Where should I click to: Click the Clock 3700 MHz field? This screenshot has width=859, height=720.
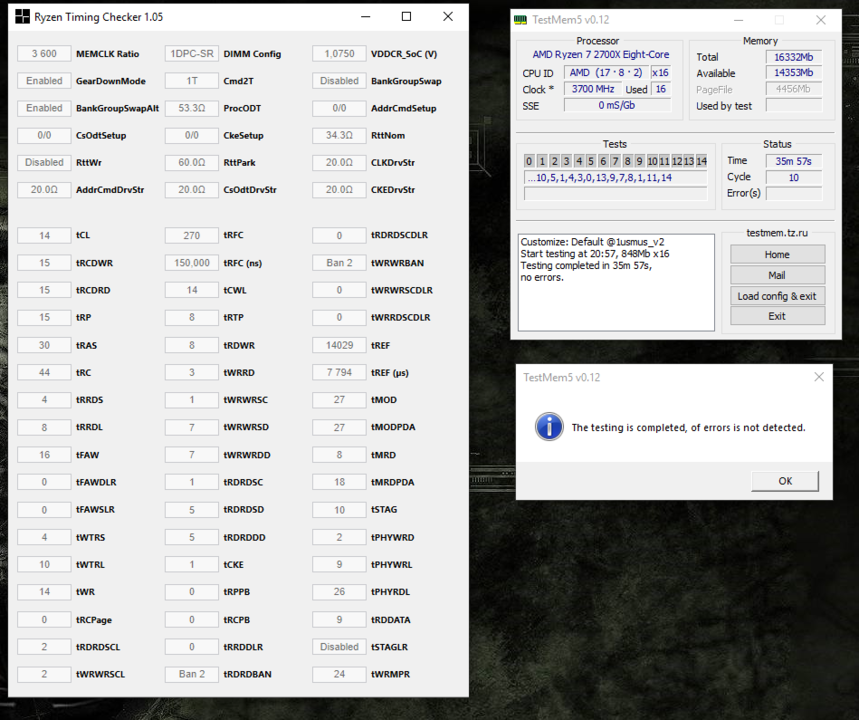[593, 89]
